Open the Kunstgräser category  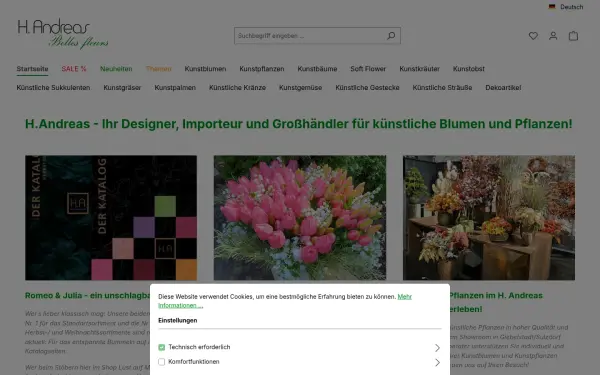pos(122,88)
